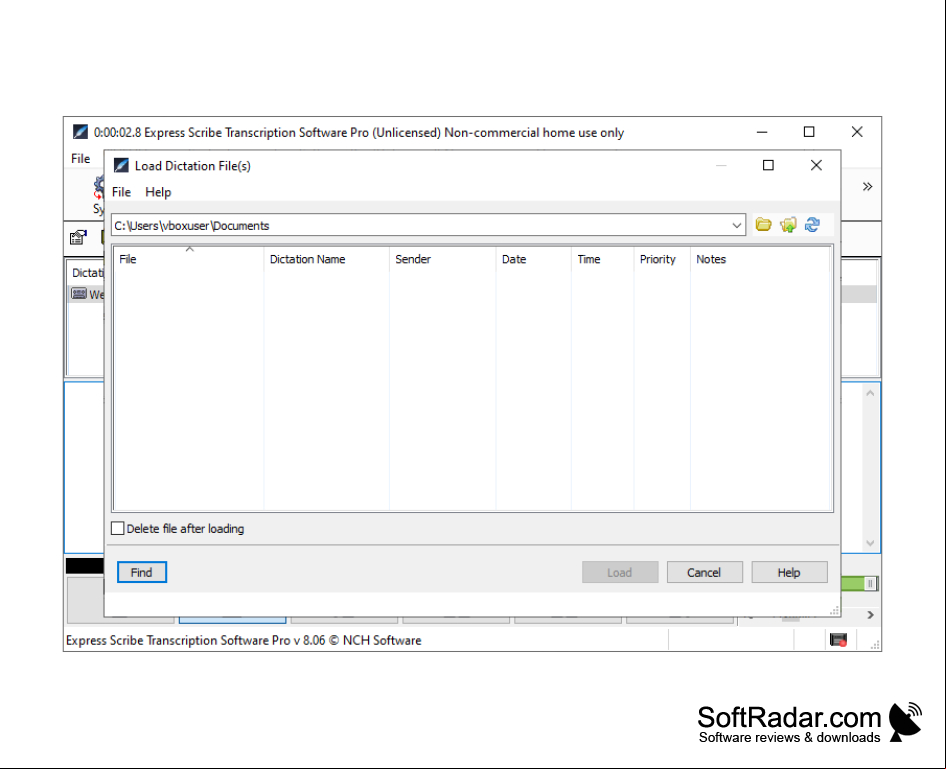Click the green volume slider in the main window
The height and width of the screenshot is (769, 946).
point(860,583)
